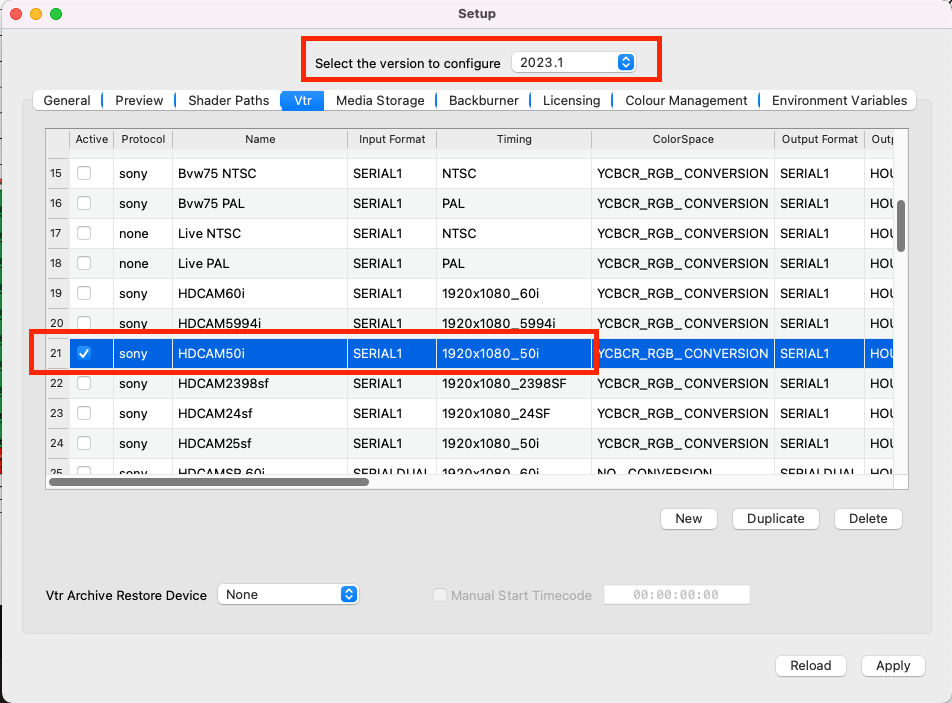Select the Live NTSC name cell
The image size is (952, 703).
coord(260,233)
